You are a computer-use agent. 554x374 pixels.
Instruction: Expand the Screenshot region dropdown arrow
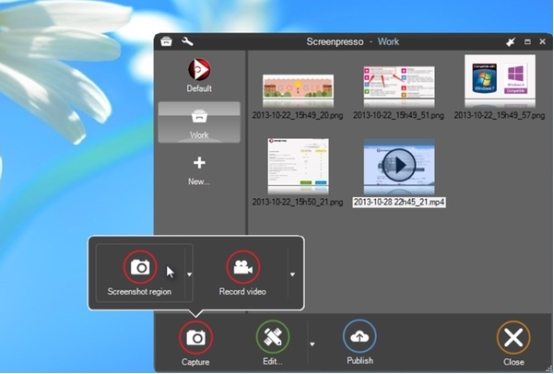click(189, 274)
